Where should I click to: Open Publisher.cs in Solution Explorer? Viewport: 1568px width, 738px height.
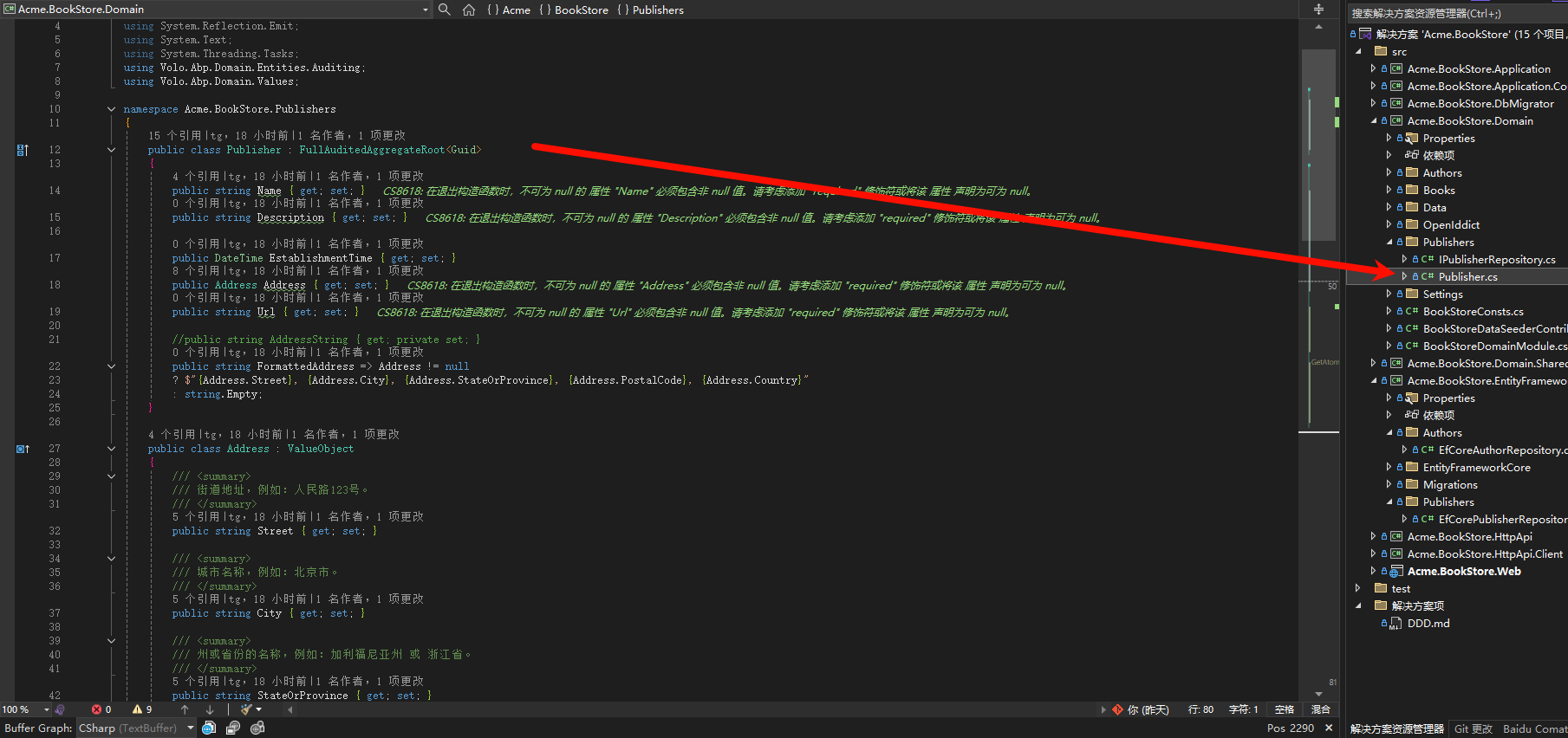coord(1468,276)
